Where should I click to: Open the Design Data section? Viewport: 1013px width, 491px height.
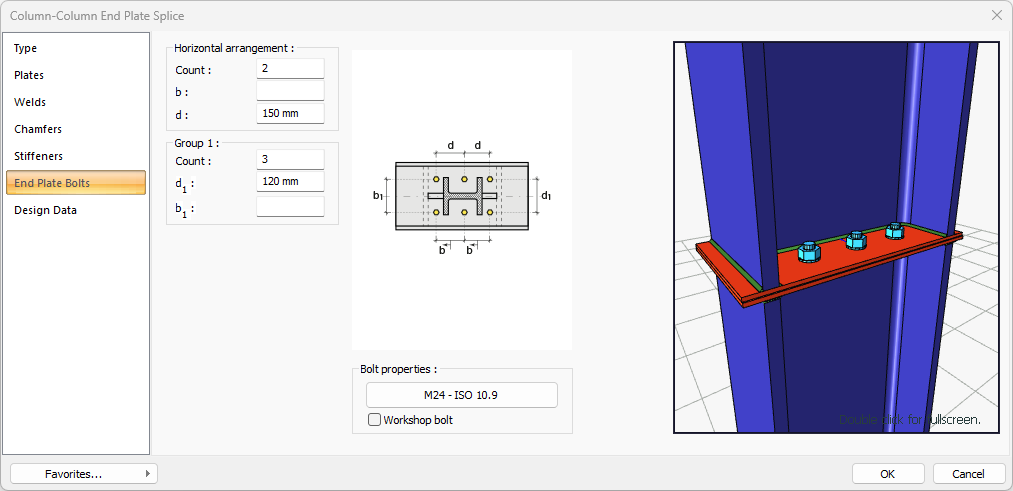[45, 210]
